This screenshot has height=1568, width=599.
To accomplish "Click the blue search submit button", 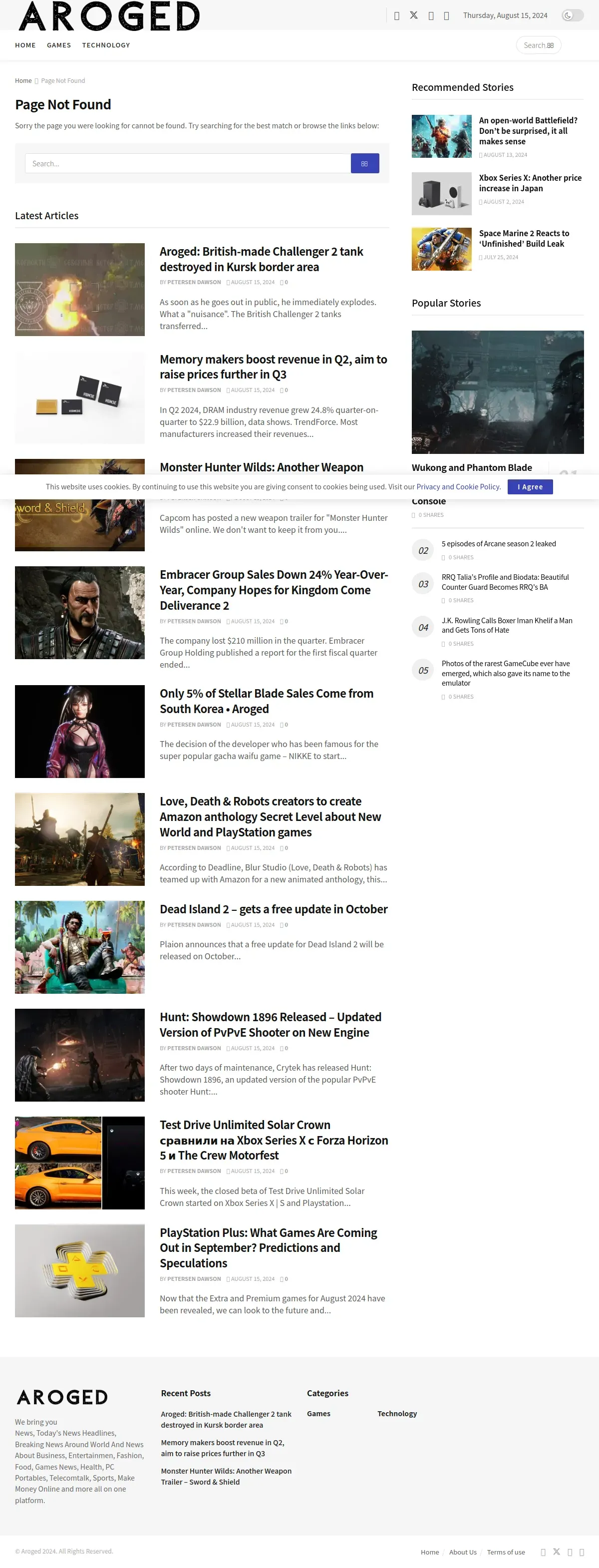I will point(364,163).
